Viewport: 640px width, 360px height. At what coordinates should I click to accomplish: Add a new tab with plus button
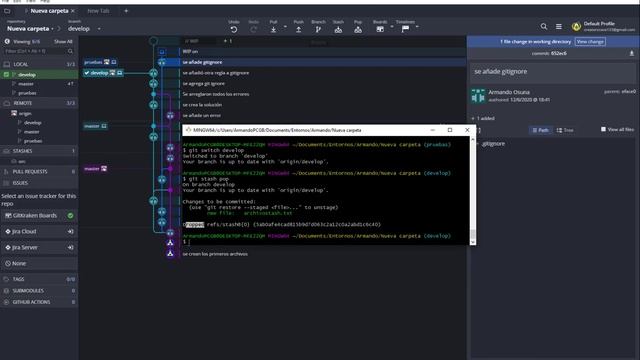click(126, 11)
